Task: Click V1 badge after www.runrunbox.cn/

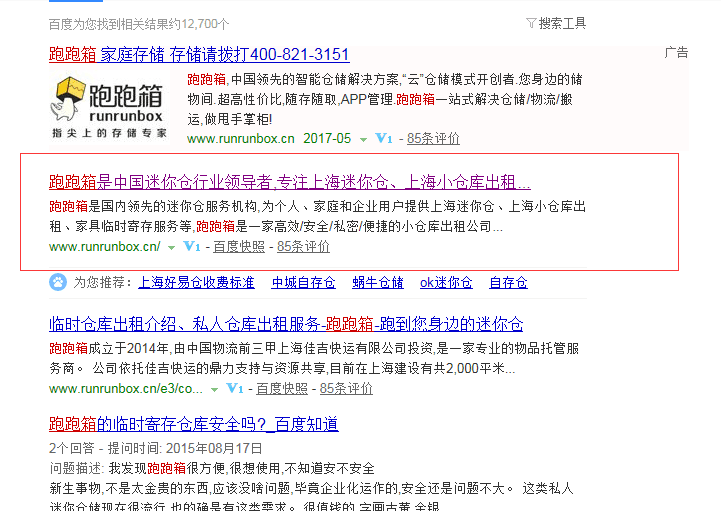Action: point(192,246)
